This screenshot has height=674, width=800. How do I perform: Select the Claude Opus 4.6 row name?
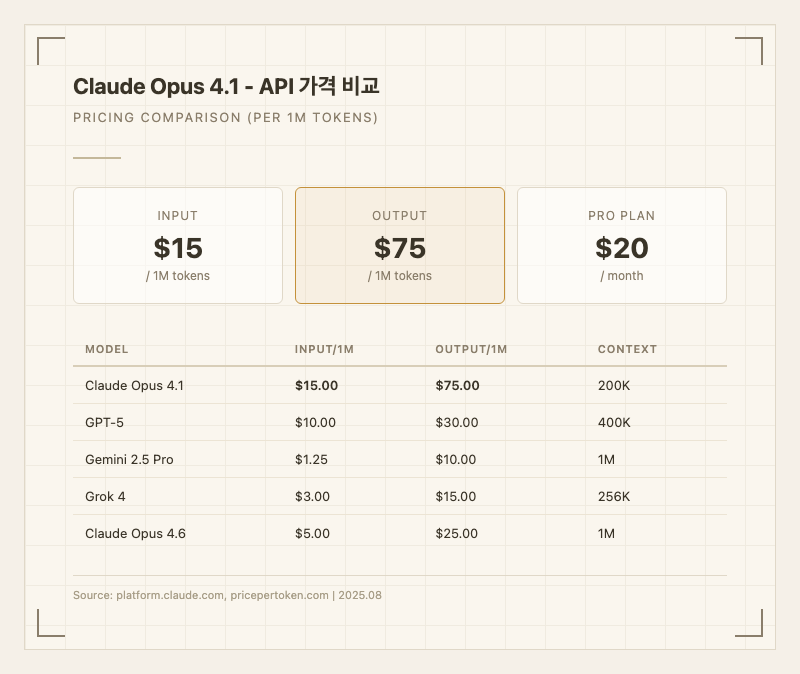coord(135,534)
